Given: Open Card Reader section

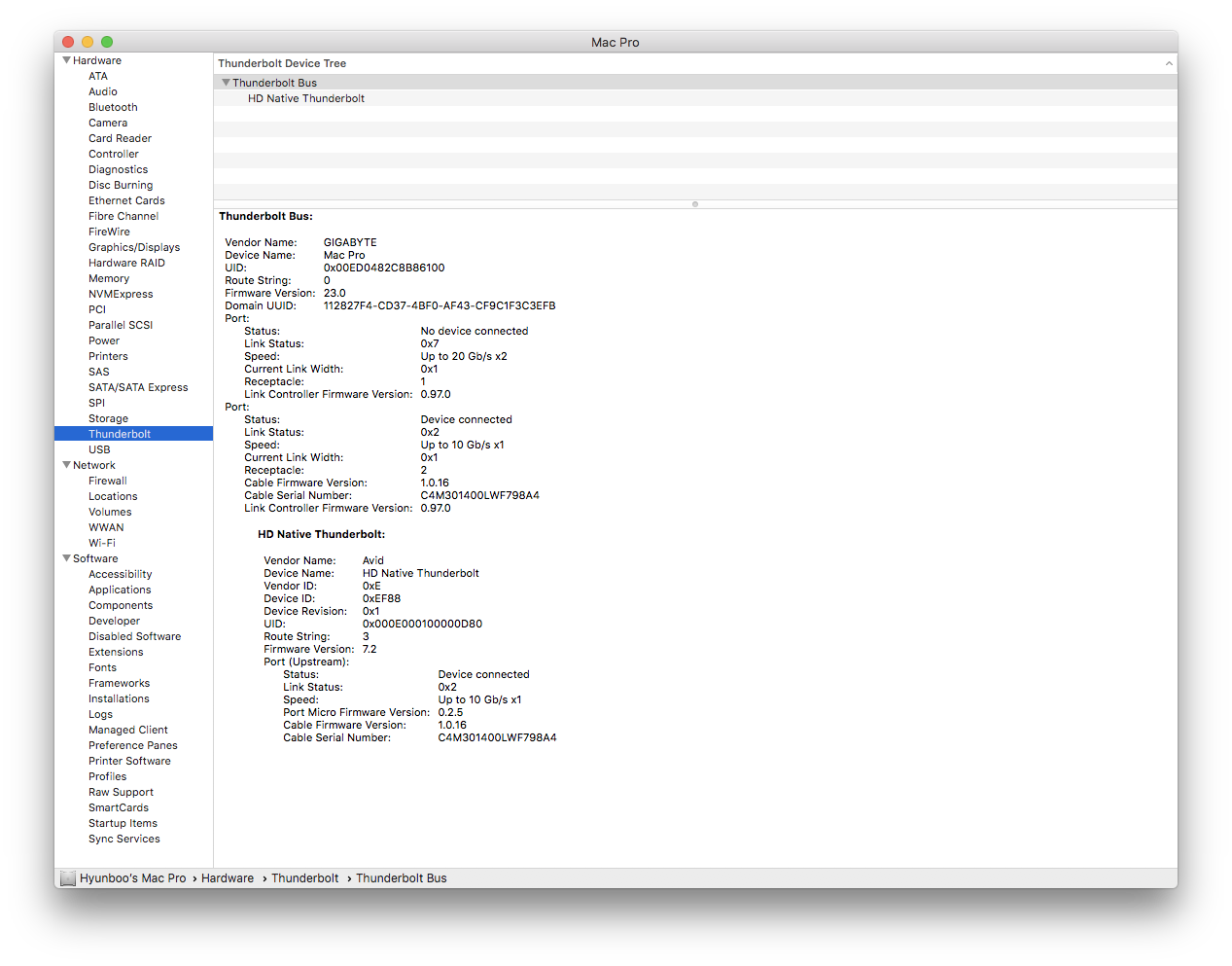Looking at the screenshot, I should (x=120, y=138).
